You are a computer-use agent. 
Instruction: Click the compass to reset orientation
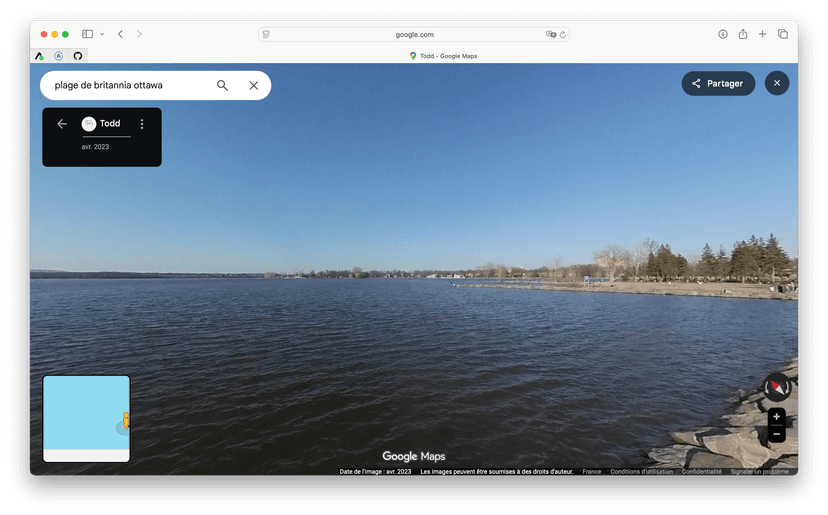777,387
